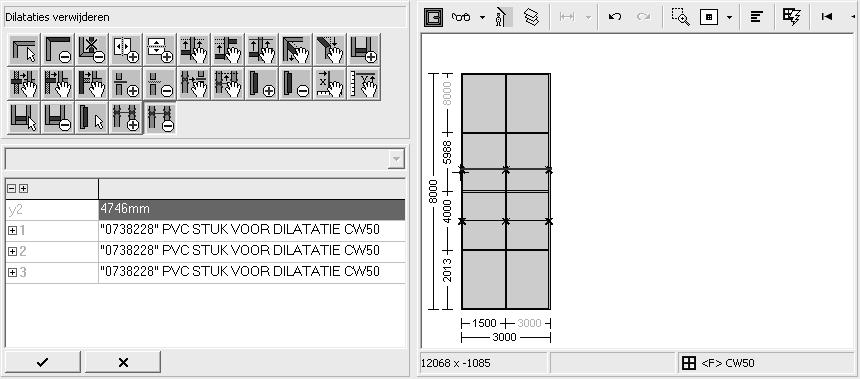
Task: Click the align lines icon in toolbar
Action: pos(757,17)
